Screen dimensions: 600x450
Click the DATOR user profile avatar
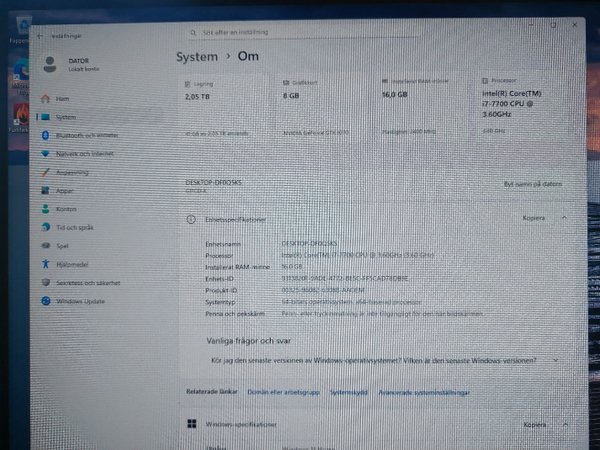click(50, 65)
